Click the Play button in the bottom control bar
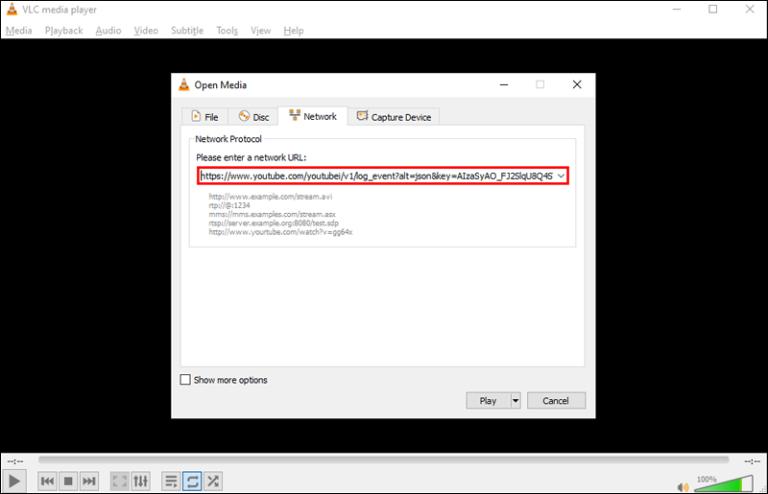 (x=15, y=481)
